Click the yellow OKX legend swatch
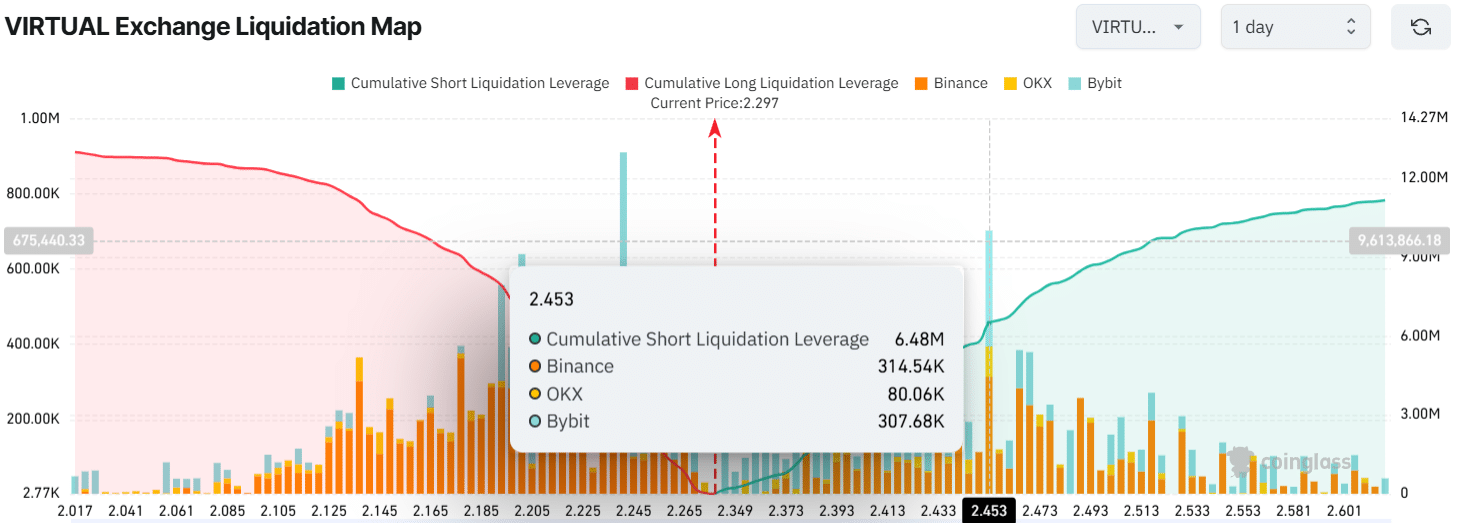The image size is (1463, 523). (x=1009, y=83)
